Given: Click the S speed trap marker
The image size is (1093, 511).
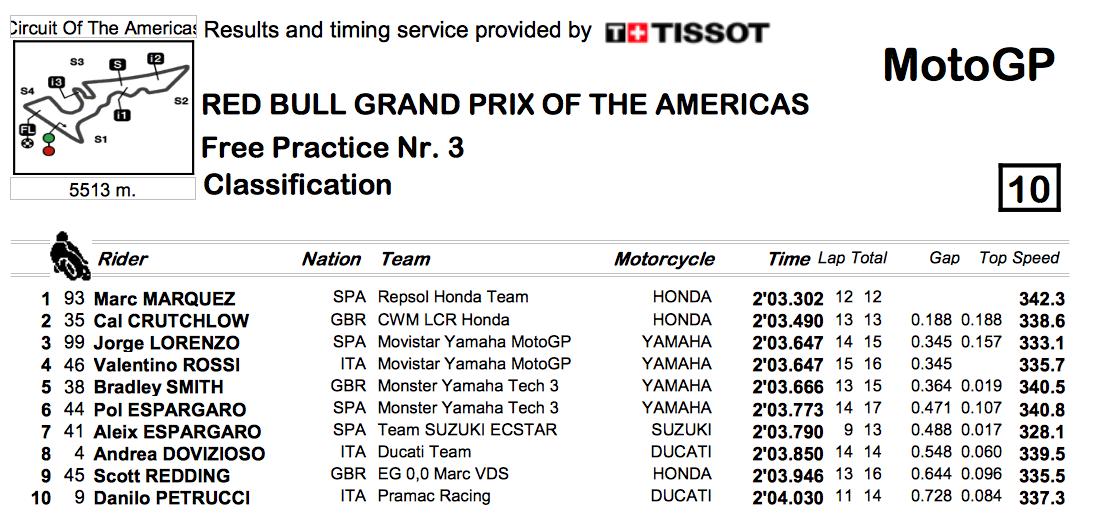Looking at the screenshot, I should [118, 65].
